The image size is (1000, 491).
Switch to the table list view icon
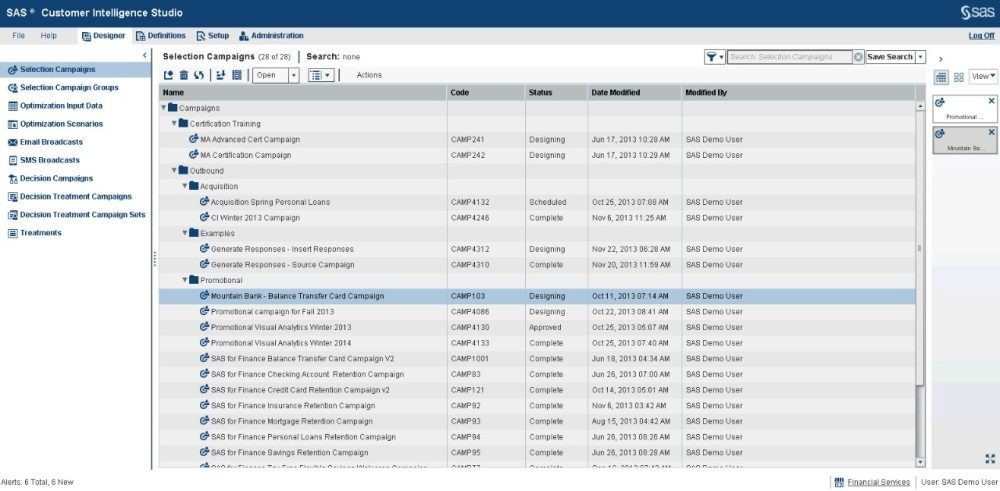tap(941, 77)
